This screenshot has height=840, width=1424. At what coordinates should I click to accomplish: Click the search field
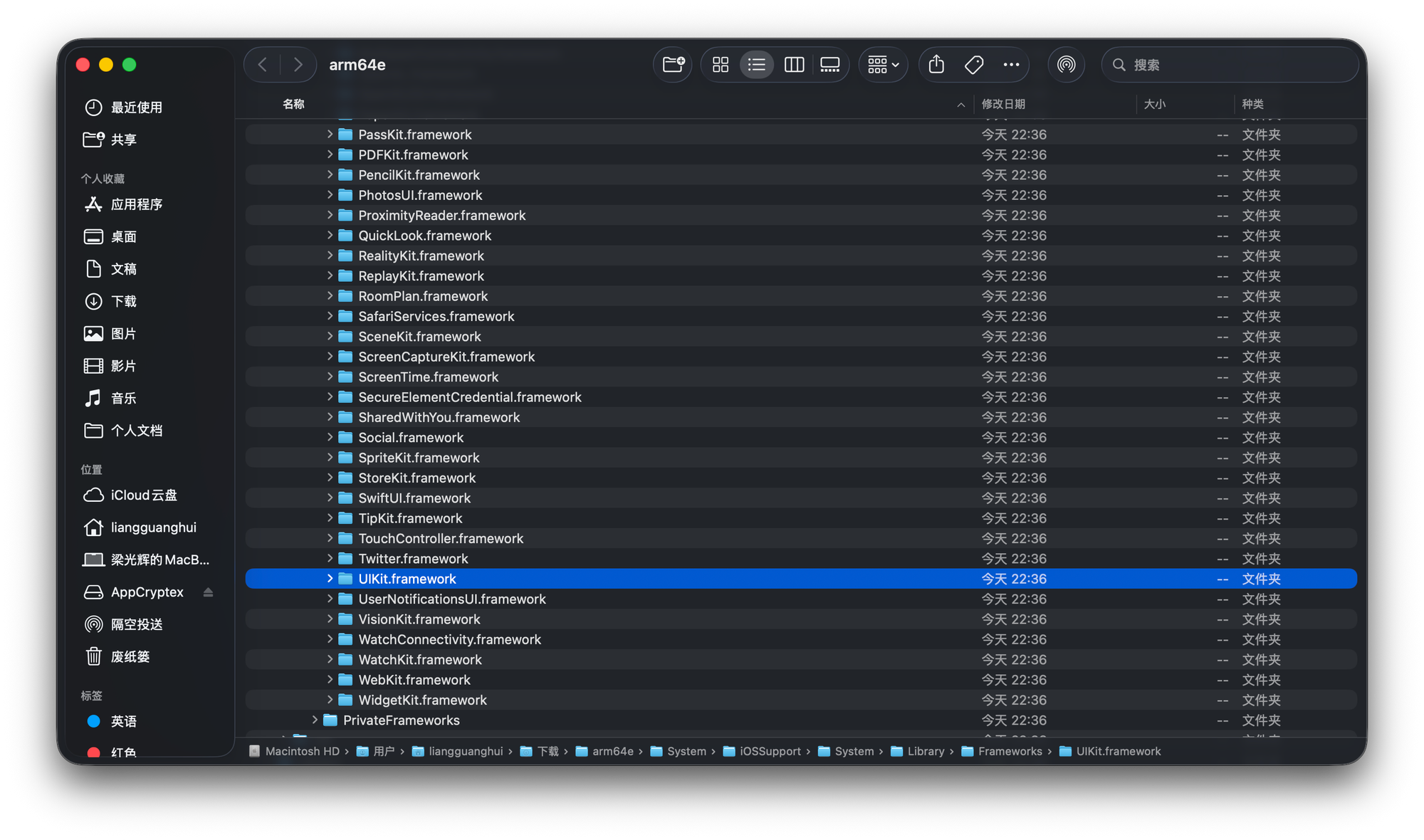pyautogui.click(x=1230, y=65)
